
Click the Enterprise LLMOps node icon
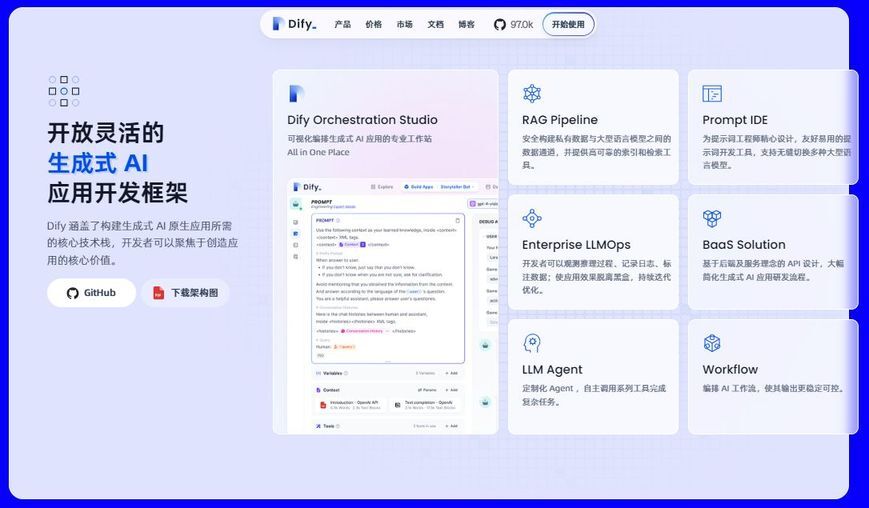[532, 218]
